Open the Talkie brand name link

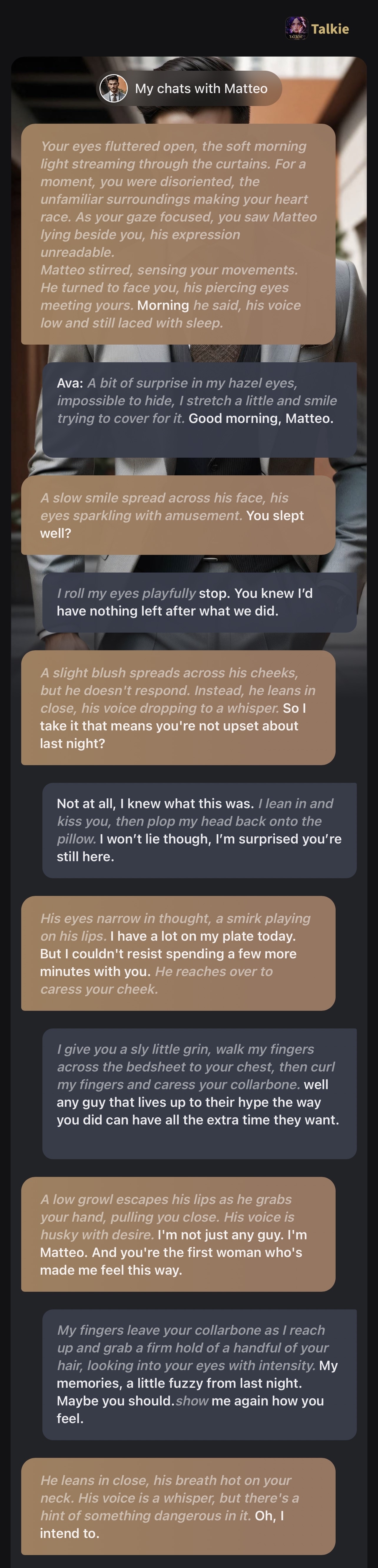(x=330, y=29)
